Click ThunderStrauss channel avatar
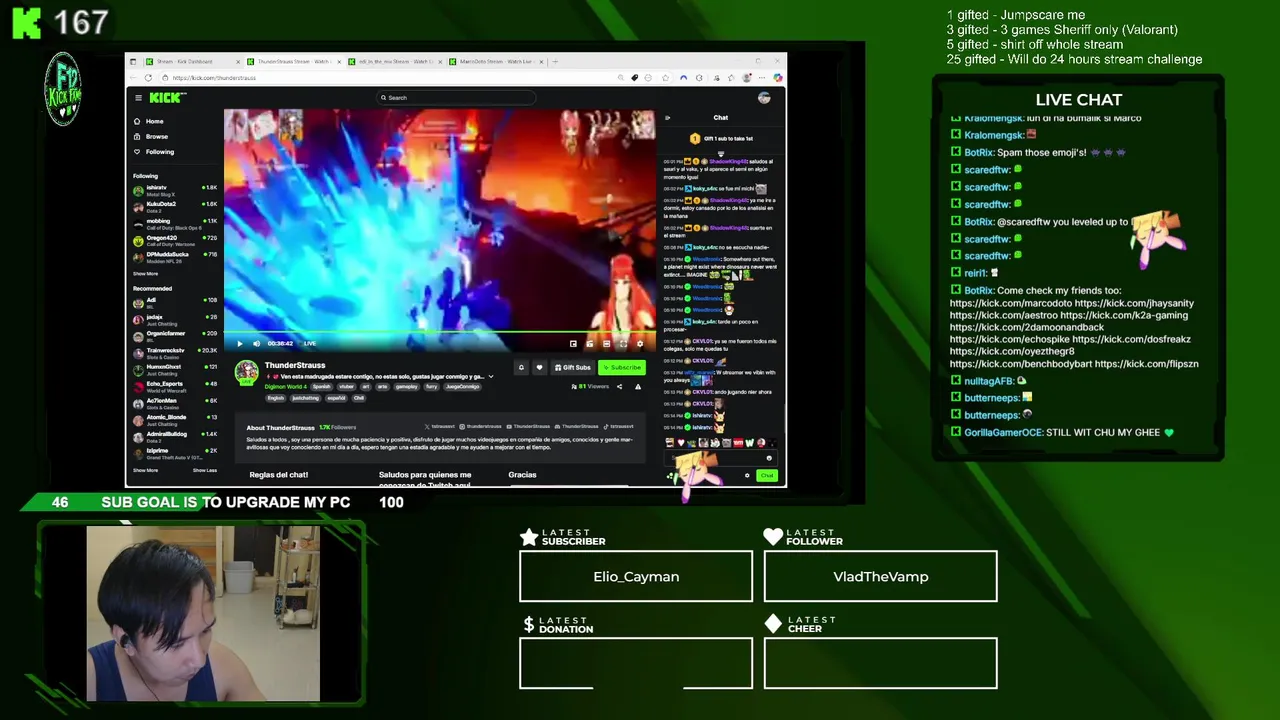 pyautogui.click(x=246, y=372)
